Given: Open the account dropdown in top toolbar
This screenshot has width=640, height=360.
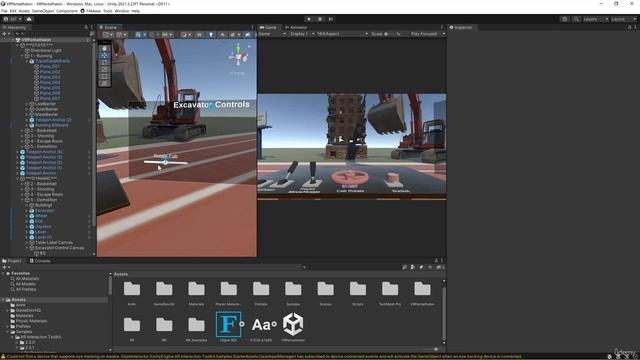Looking at the screenshot, I should [x=13, y=19].
